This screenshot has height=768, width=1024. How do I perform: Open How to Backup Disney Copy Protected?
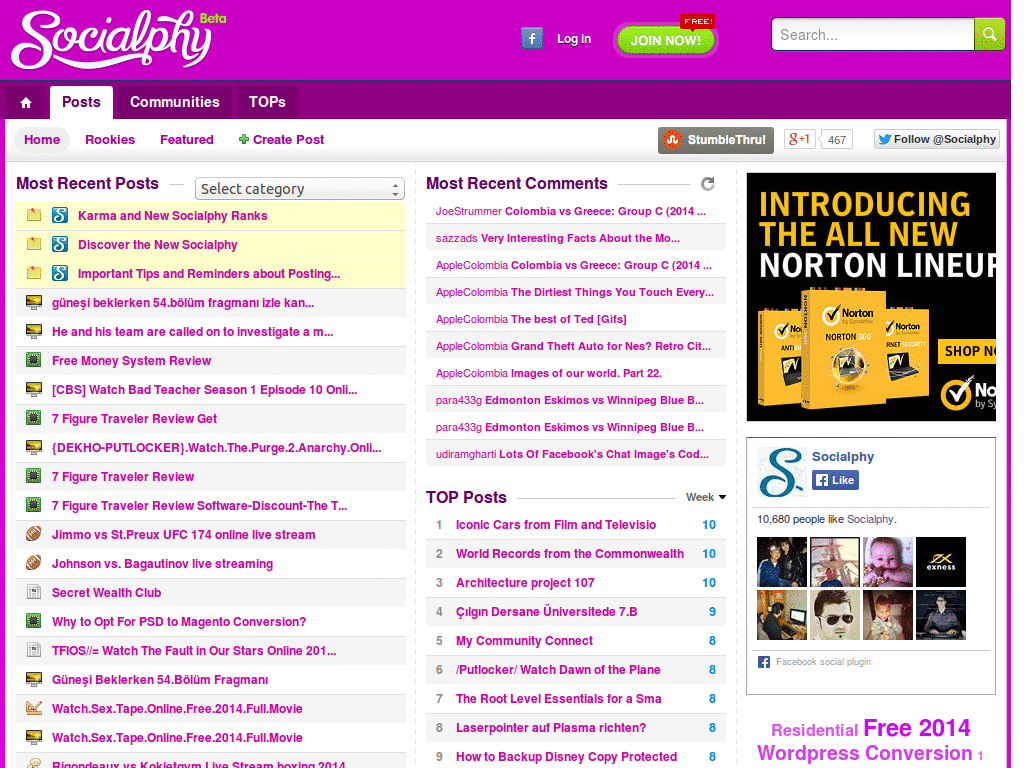pyautogui.click(x=566, y=756)
